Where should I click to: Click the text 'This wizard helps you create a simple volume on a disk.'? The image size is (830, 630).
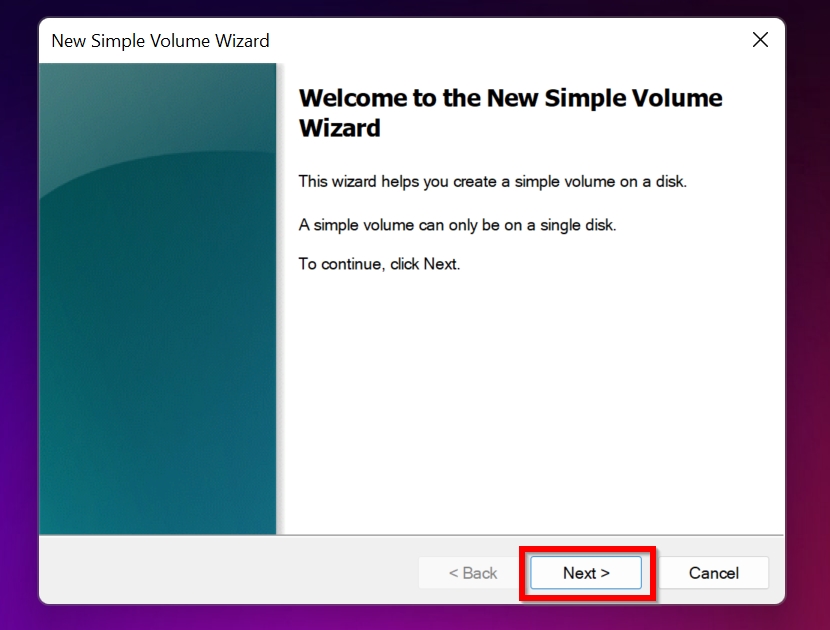pyautogui.click(x=492, y=182)
